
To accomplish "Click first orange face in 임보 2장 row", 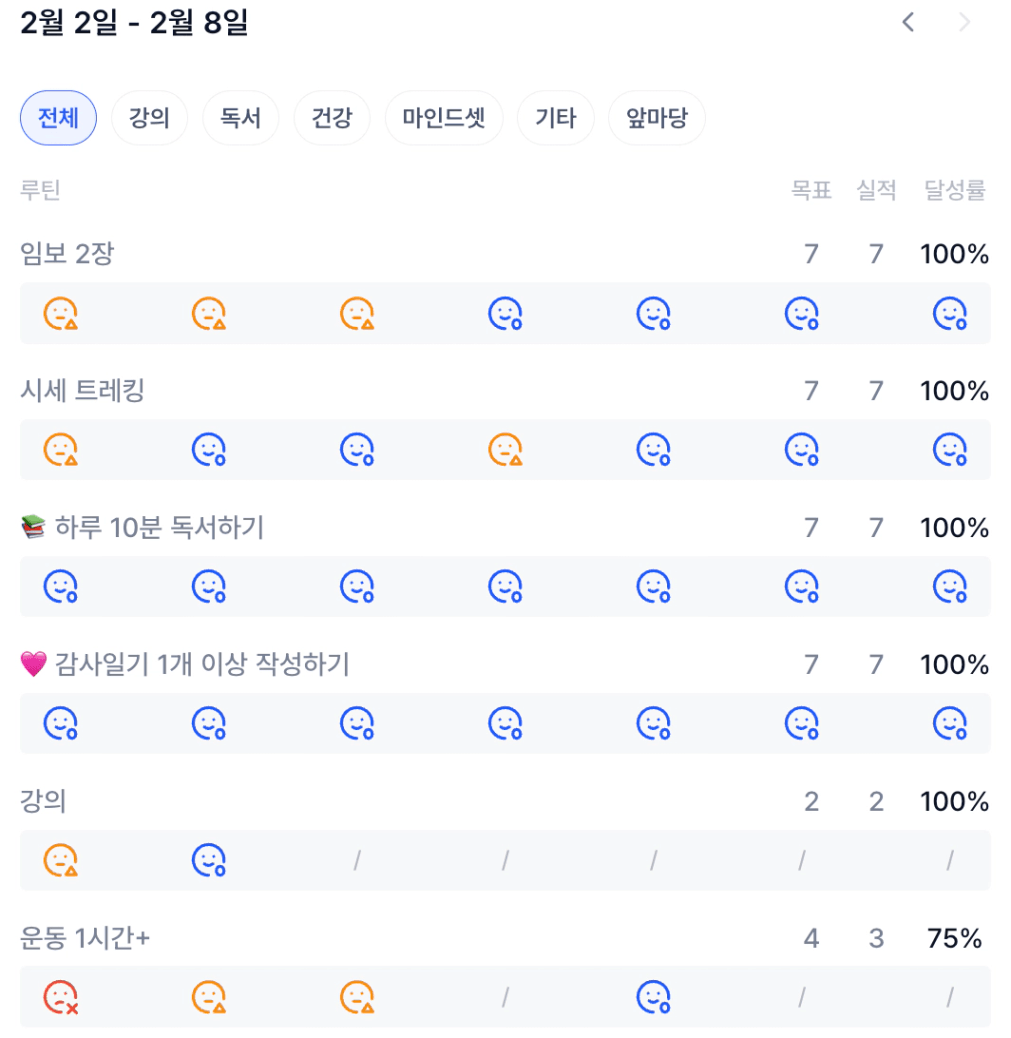I will [x=61, y=314].
